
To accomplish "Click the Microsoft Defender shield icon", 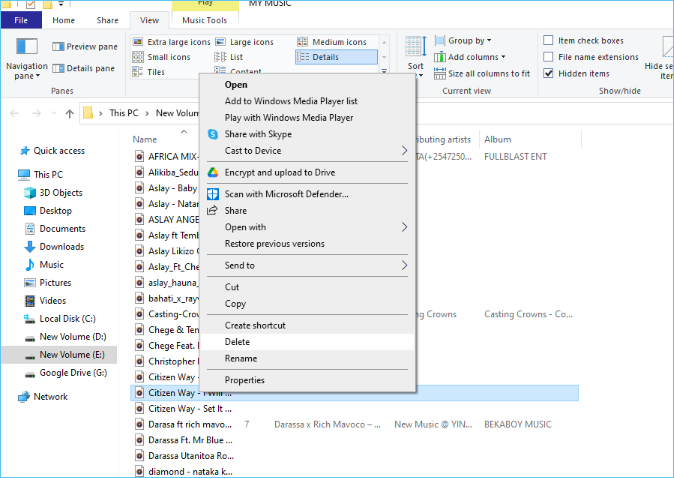I will 212,194.
